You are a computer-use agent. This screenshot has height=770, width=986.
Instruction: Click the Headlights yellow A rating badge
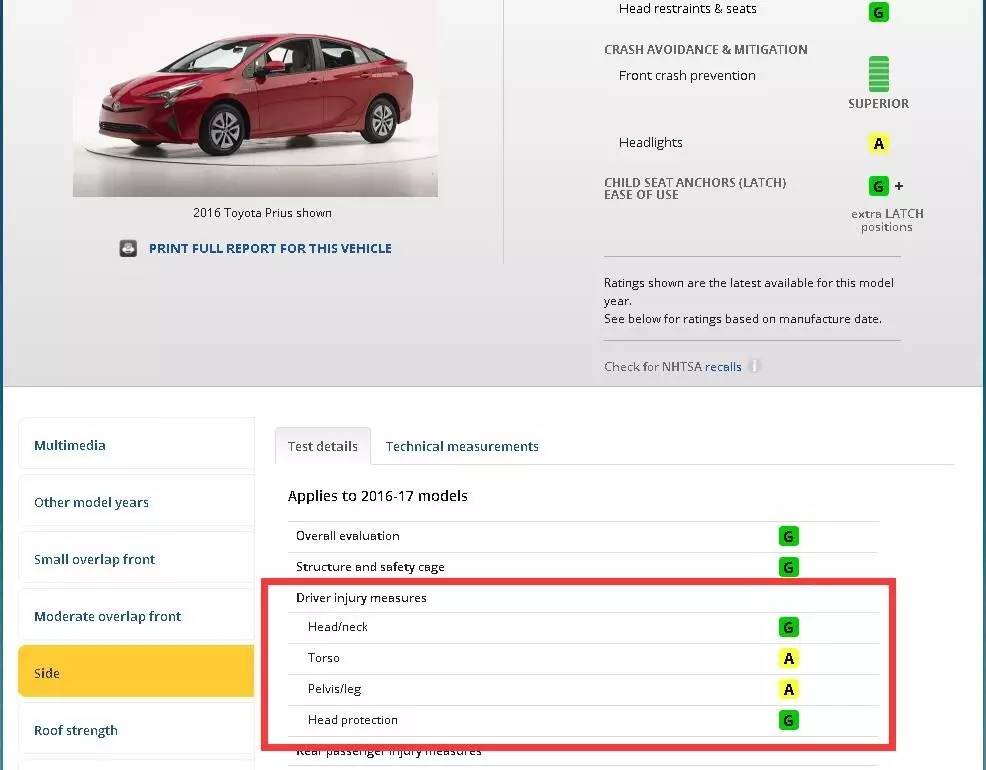878,143
